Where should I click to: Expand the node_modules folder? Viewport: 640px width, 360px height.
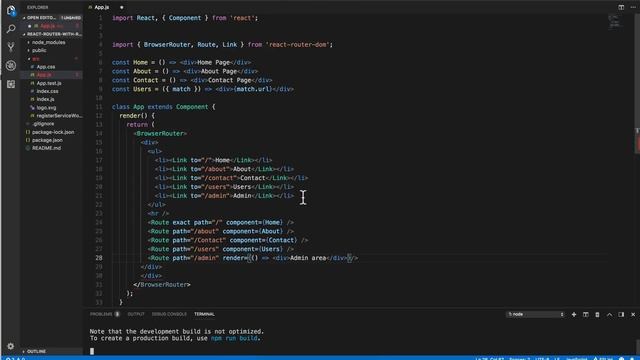tap(48, 42)
